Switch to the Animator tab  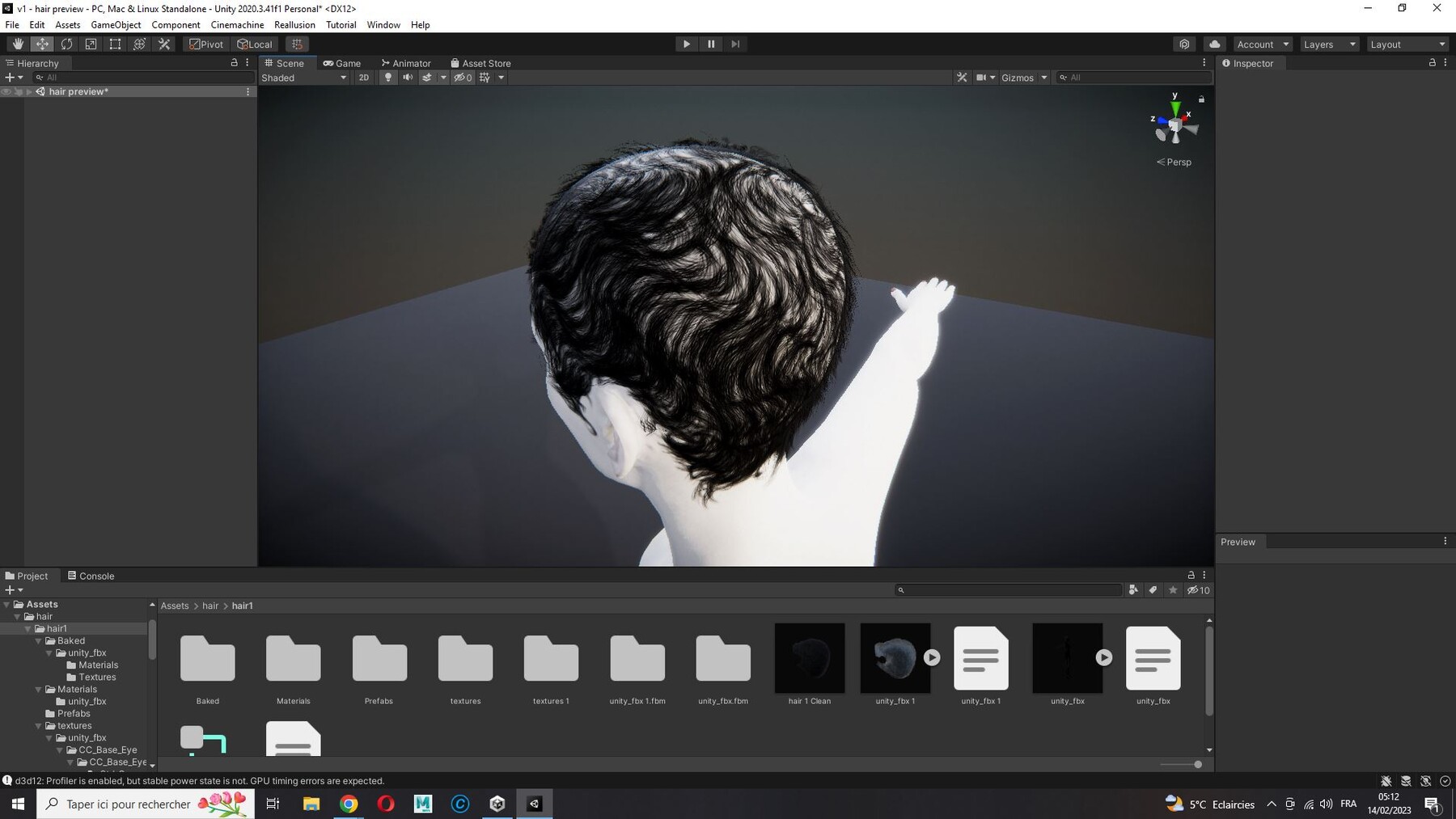click(x=406, y=63)
